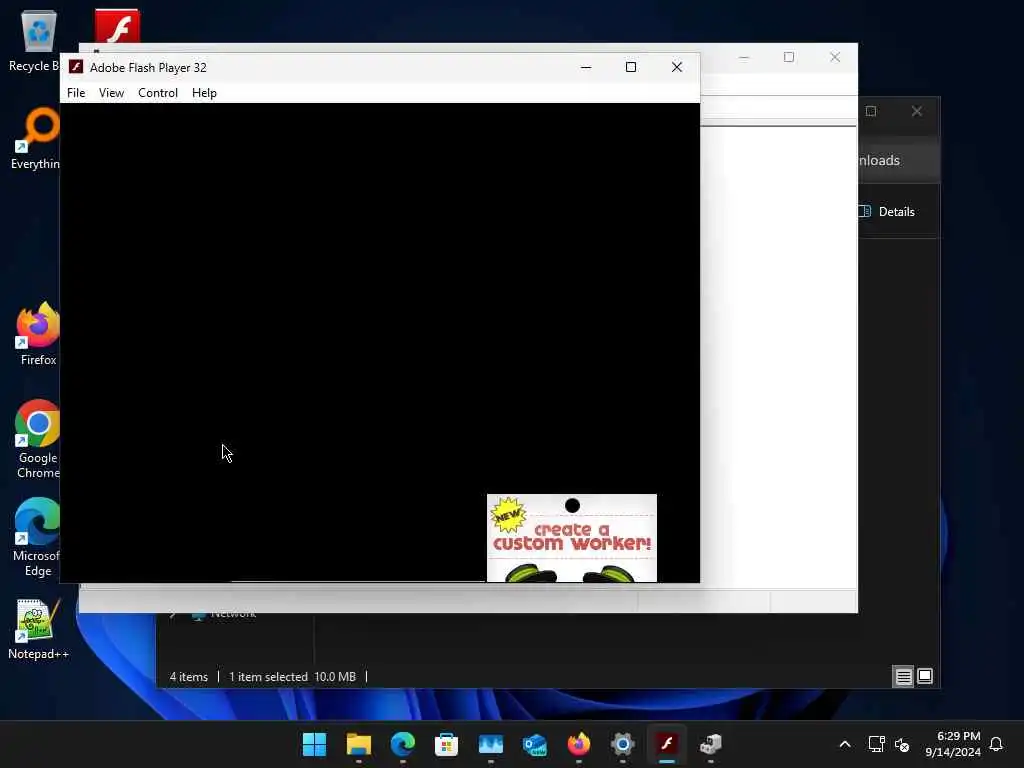Show hidden system tray icons

coord(844,744)
